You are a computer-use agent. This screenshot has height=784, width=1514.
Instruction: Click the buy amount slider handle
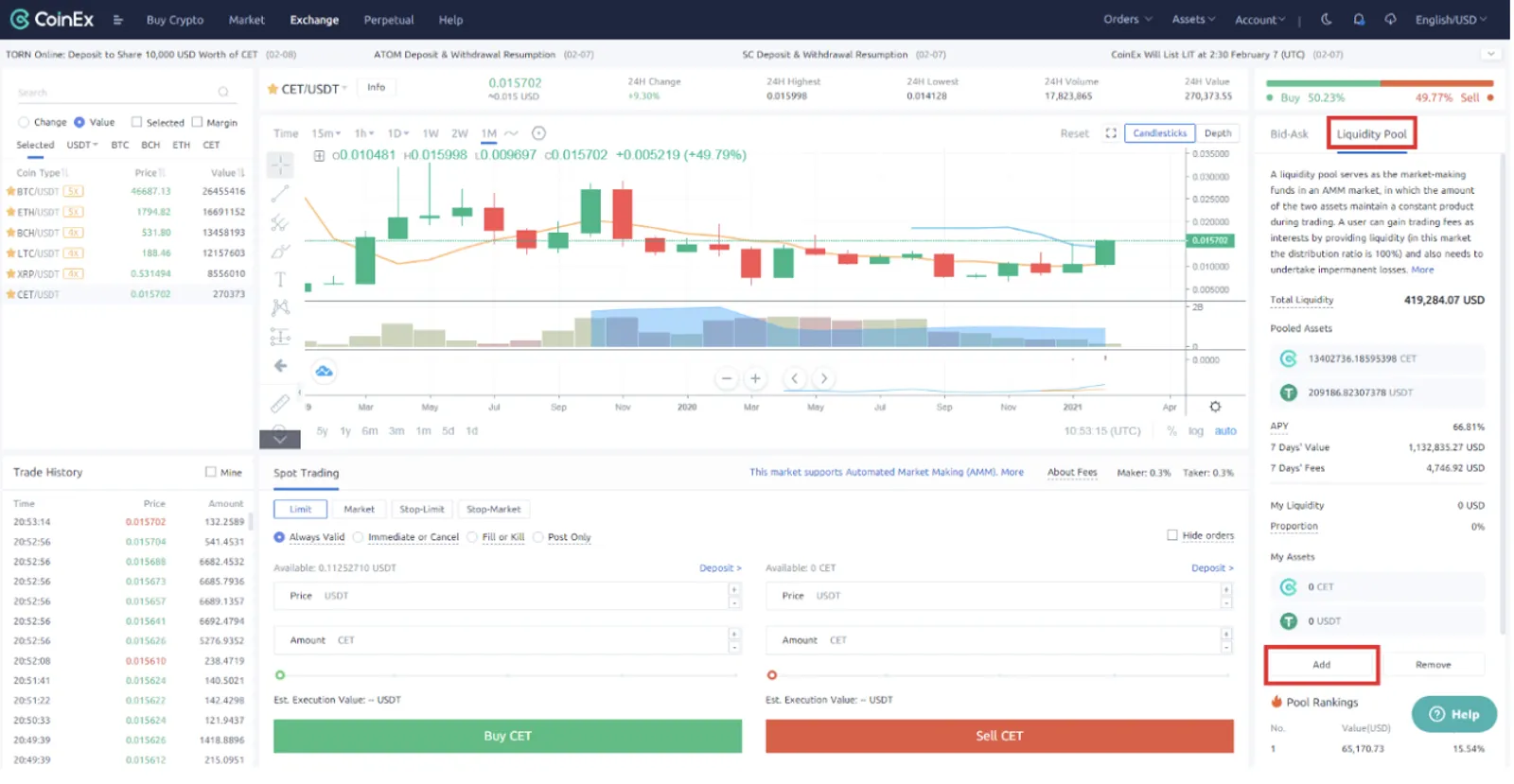[x=280, y=675]
